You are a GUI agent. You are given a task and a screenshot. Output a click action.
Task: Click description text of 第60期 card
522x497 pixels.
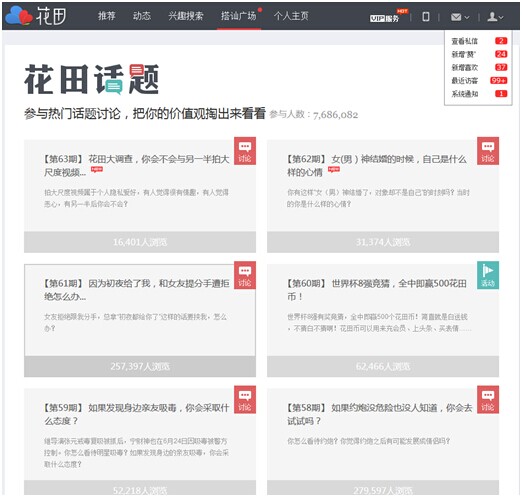point(379,322)
